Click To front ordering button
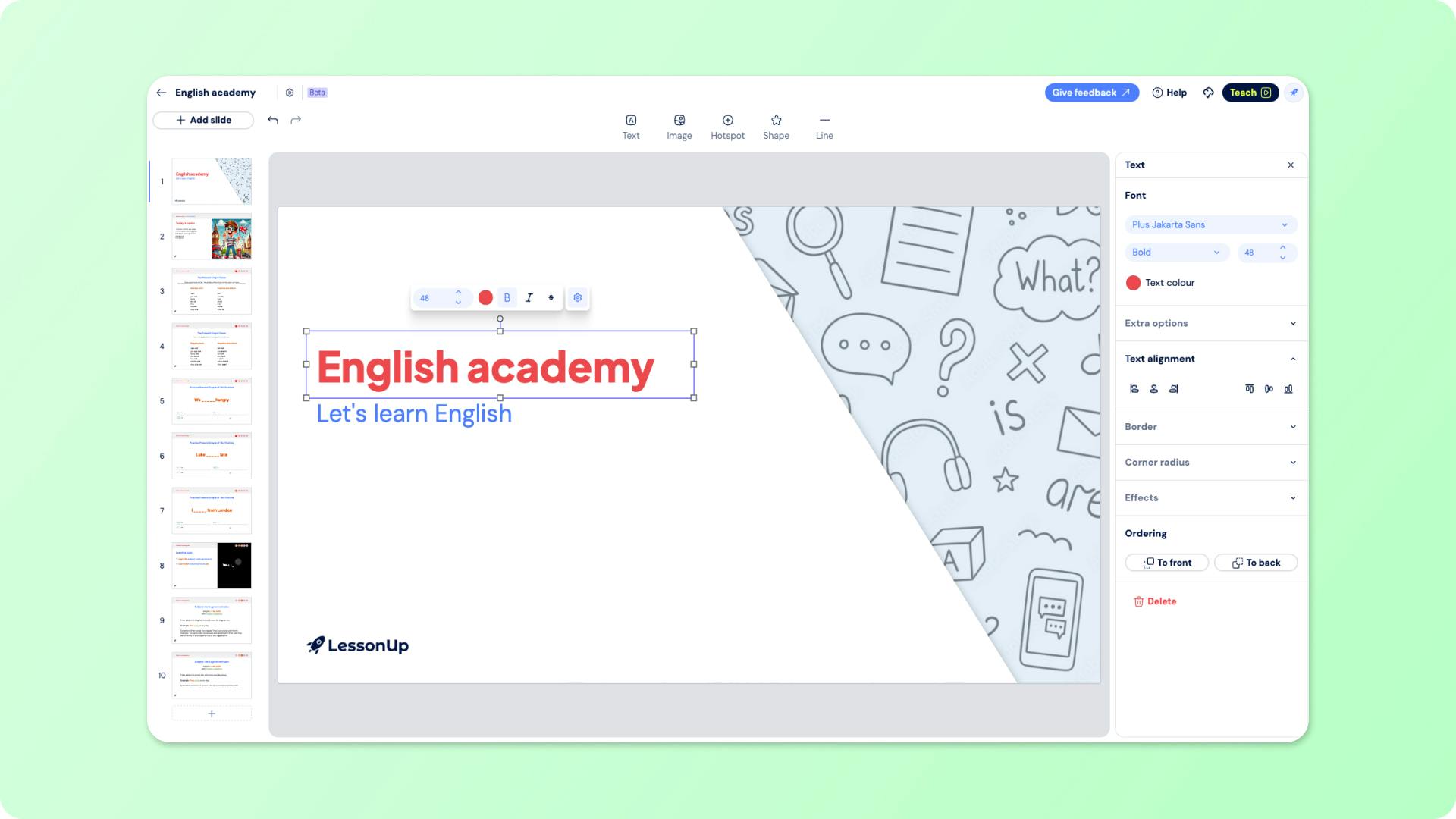Screen dimensions: 1456x819 click(x=1165, y=562)
